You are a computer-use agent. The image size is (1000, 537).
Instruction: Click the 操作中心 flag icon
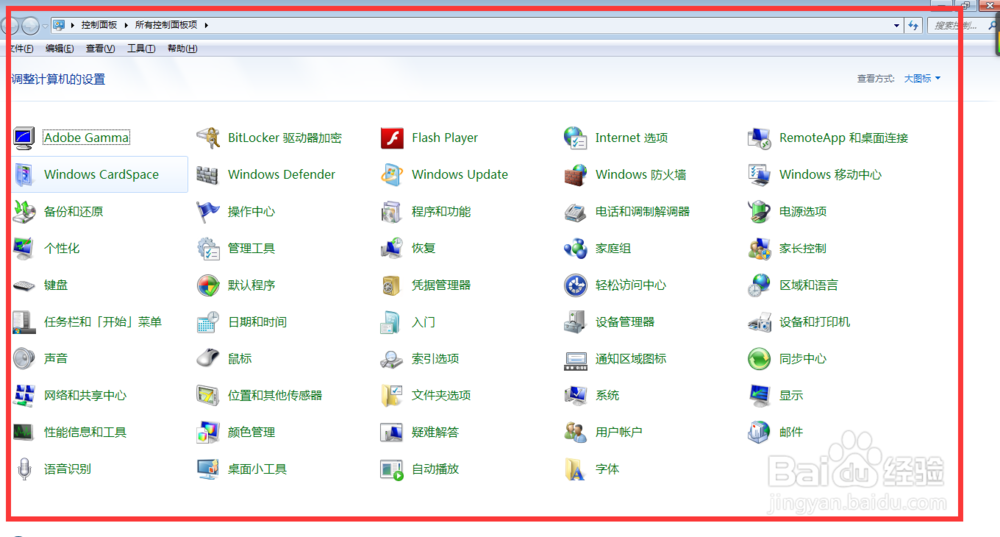coord(208,212)
